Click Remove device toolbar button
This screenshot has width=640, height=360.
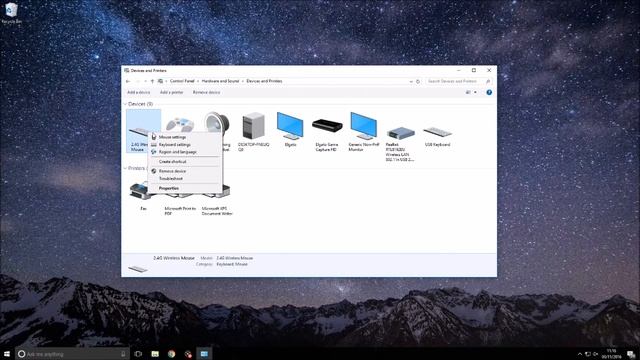pyautogui.click(x=206, y=92)
